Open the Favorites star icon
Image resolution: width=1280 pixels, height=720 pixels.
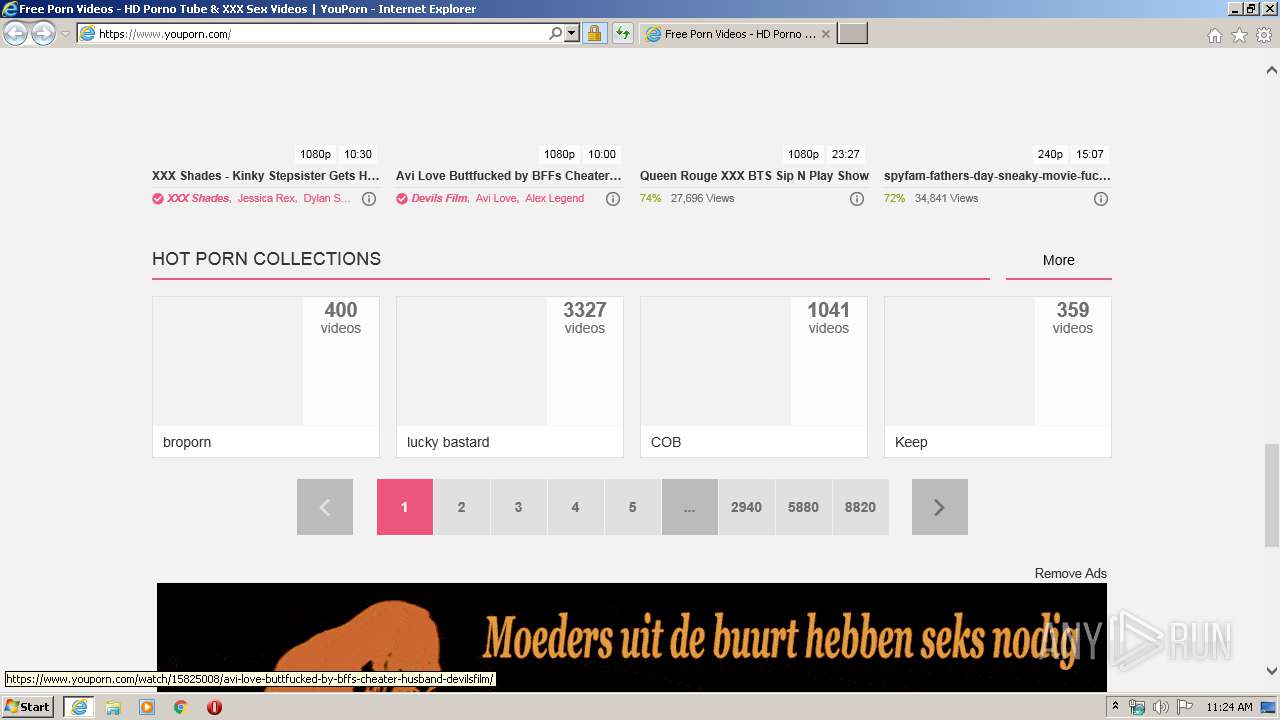pyautogui.click(x=1239, y=35)
